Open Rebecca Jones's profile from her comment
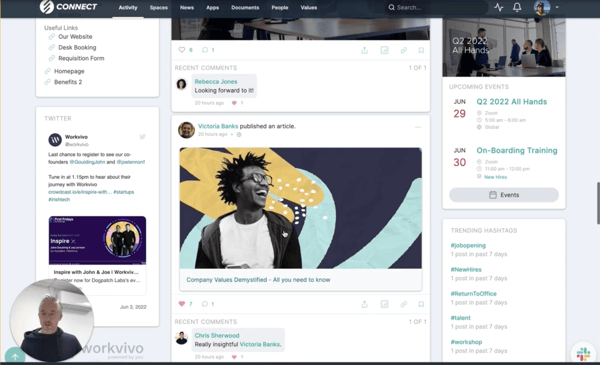The image size is (600, 365). [216, 81]
